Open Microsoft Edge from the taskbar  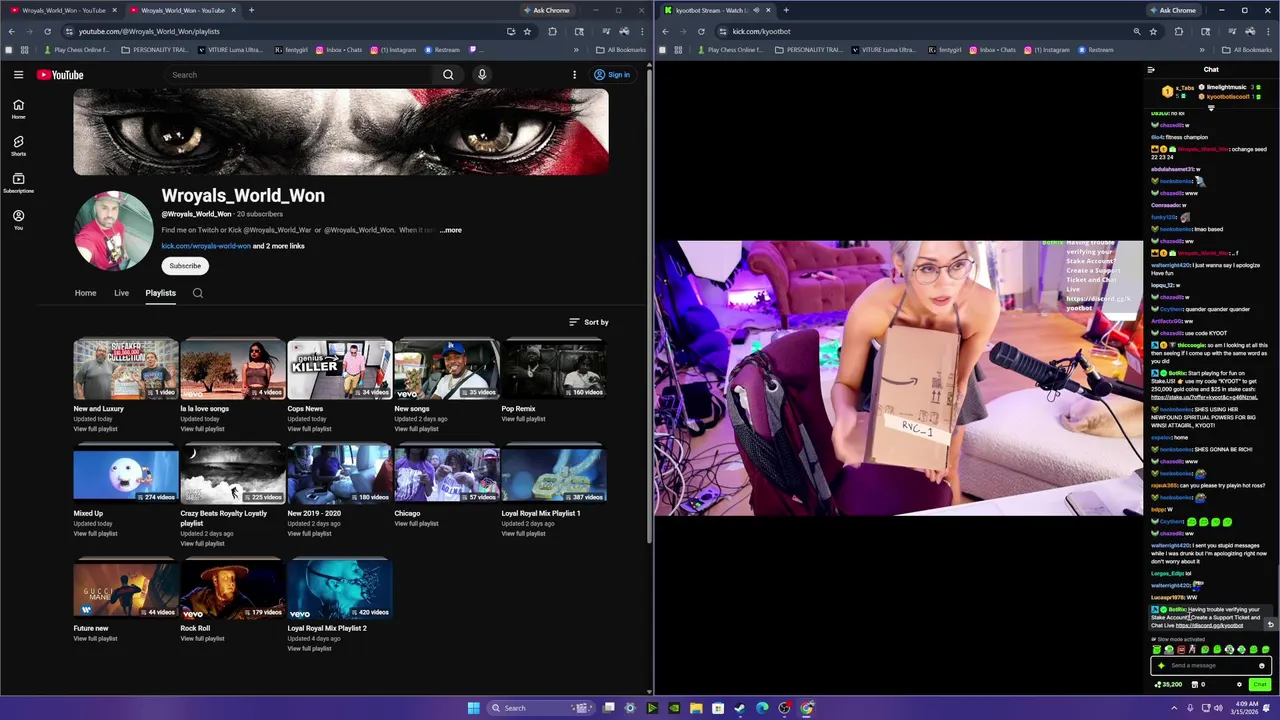(x=762, y=708)
